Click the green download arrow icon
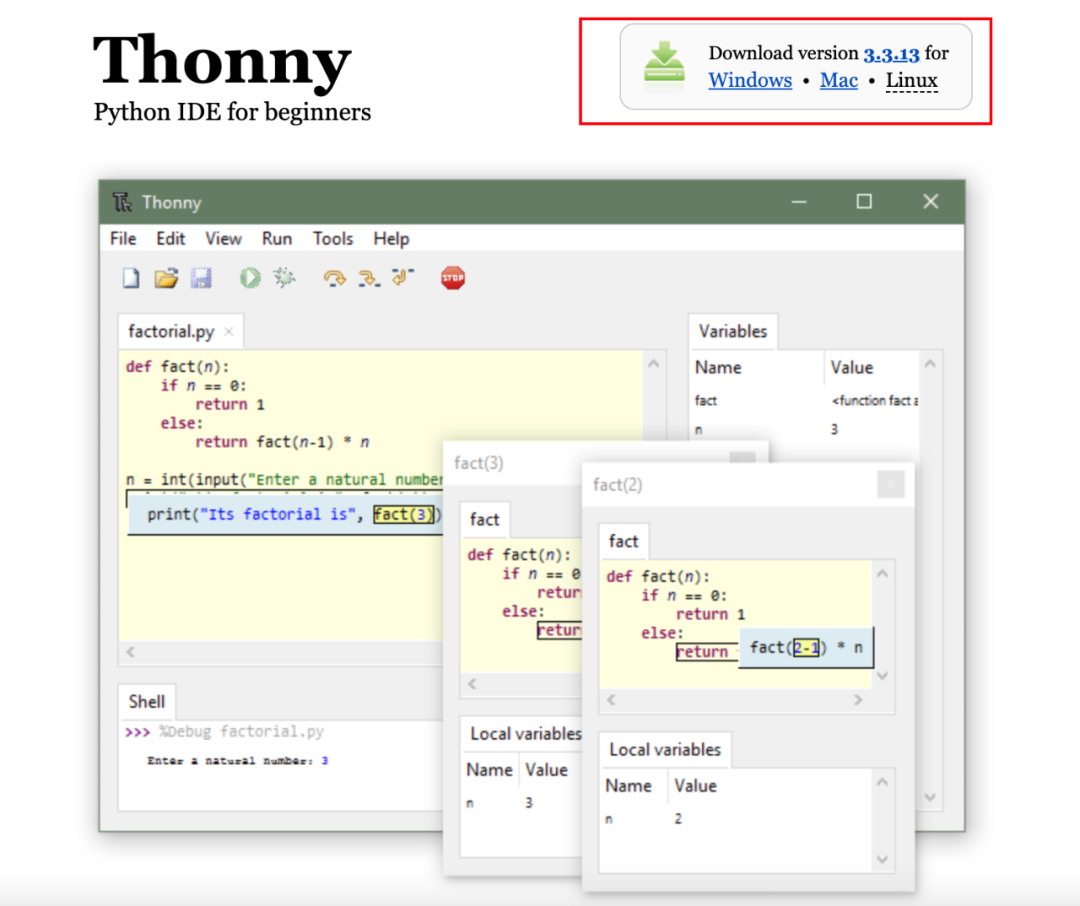This screenshot has width=1080, height=906. click(664, 66)
